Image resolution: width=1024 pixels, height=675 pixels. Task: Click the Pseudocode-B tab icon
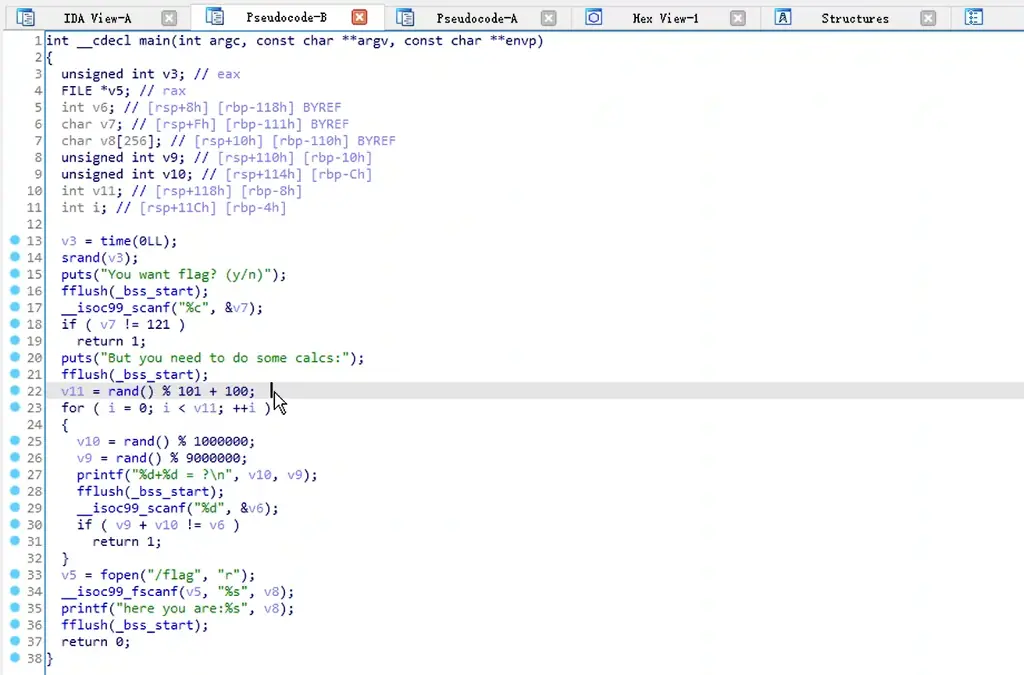[x=214, y=17]
